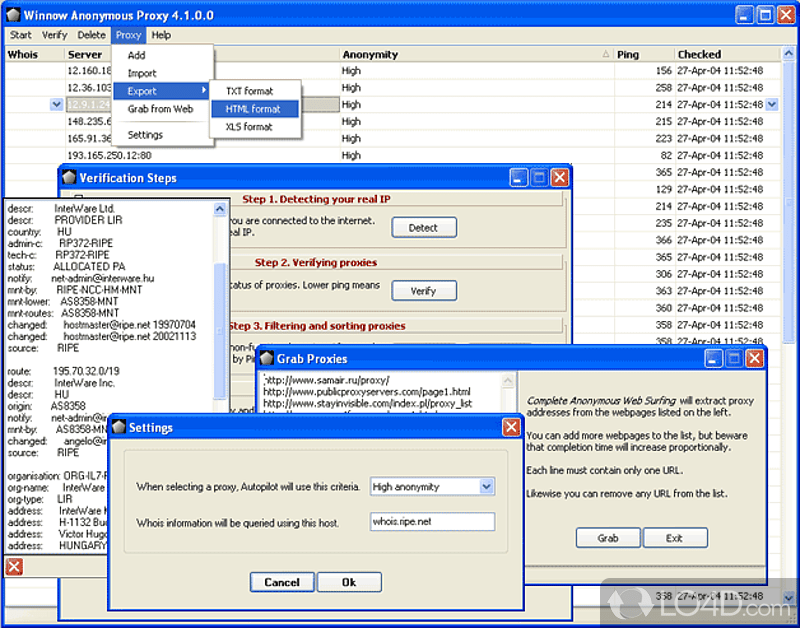Open Settings entry in Proxy menu
Viewport: 800px width, 628px height.
coord(145,135)
